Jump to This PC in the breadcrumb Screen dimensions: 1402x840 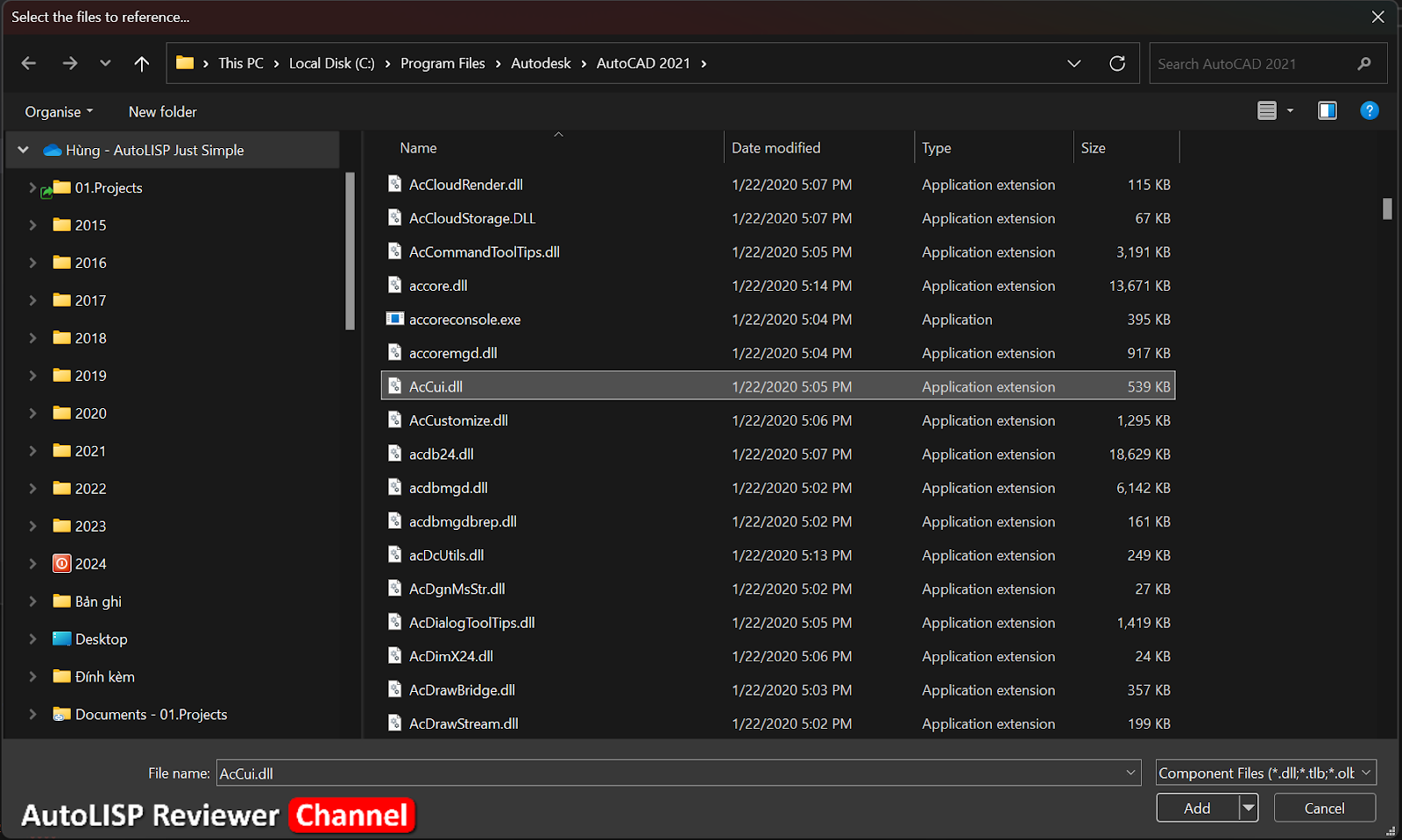(241, 63)
